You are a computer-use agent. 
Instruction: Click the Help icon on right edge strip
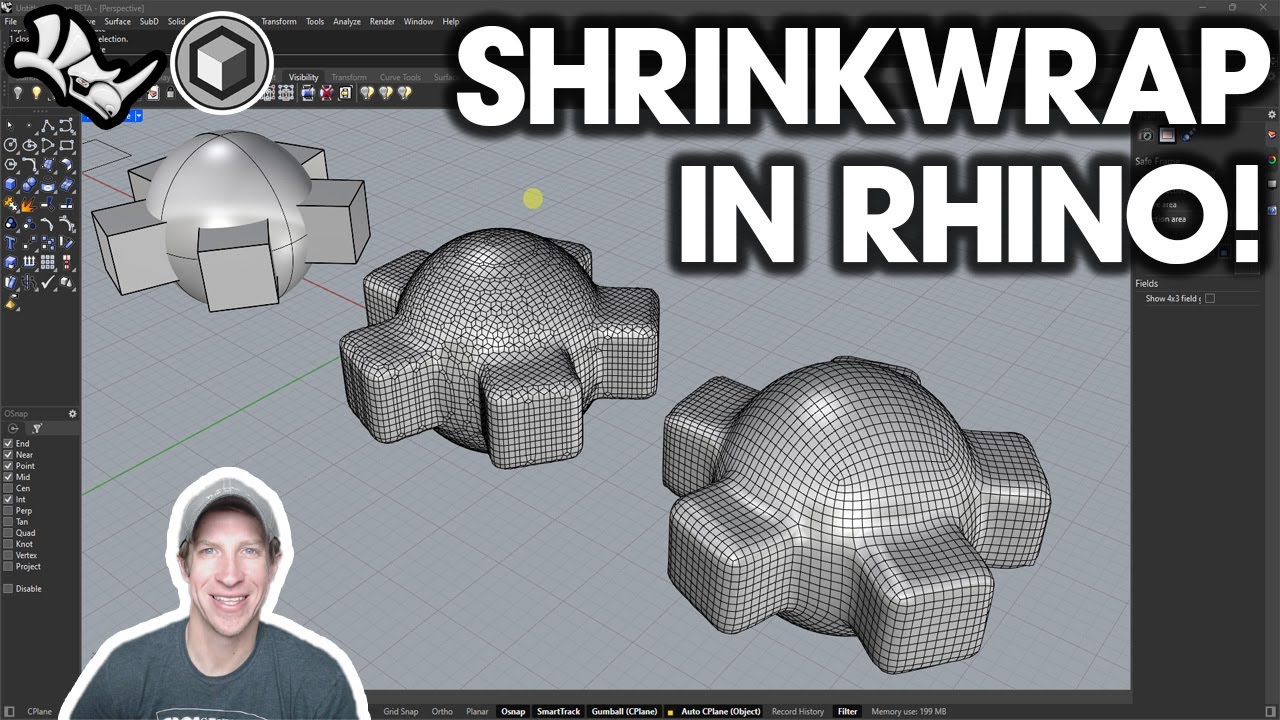(x=1272, y=210)
